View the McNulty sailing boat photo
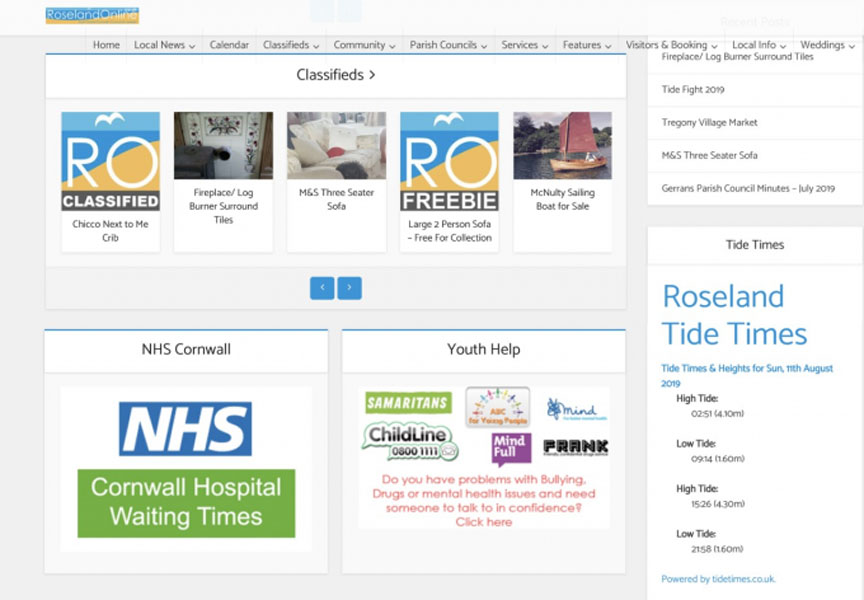Screen dimensions: 864x600 [563, 145]
